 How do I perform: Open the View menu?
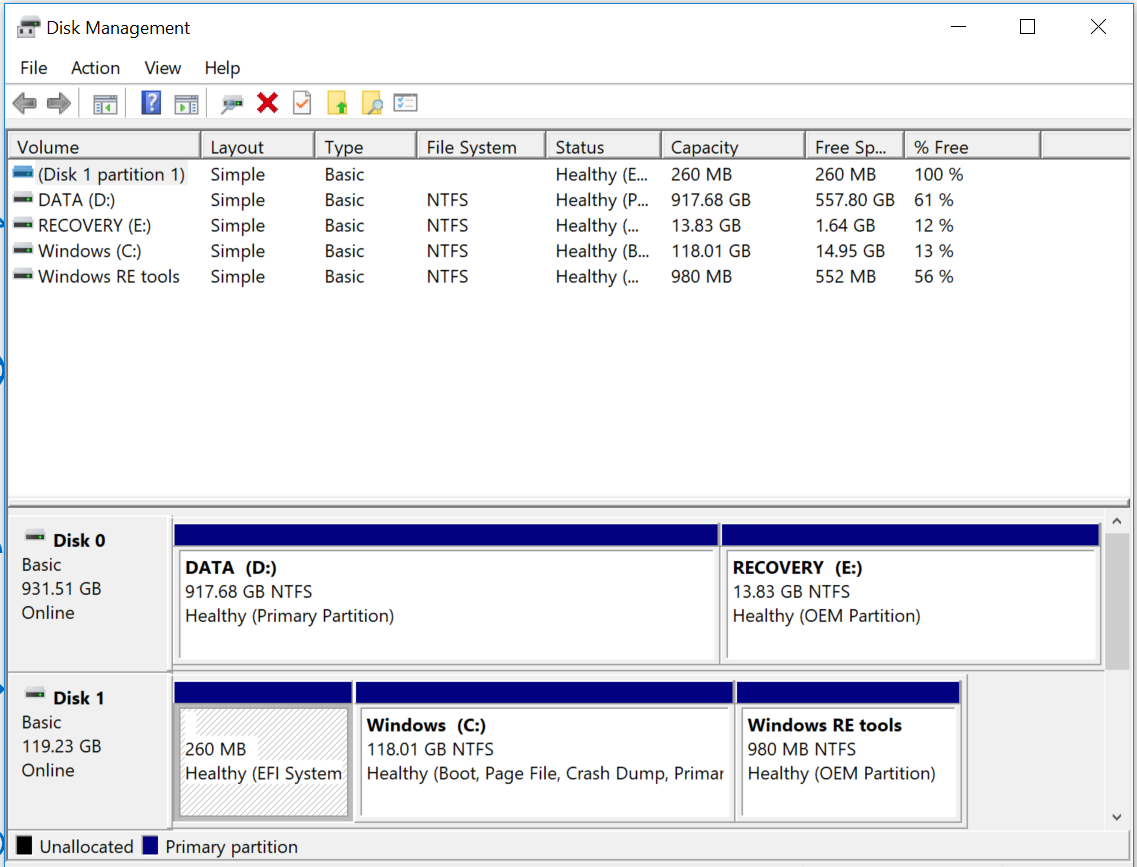(x=162, y=68)
